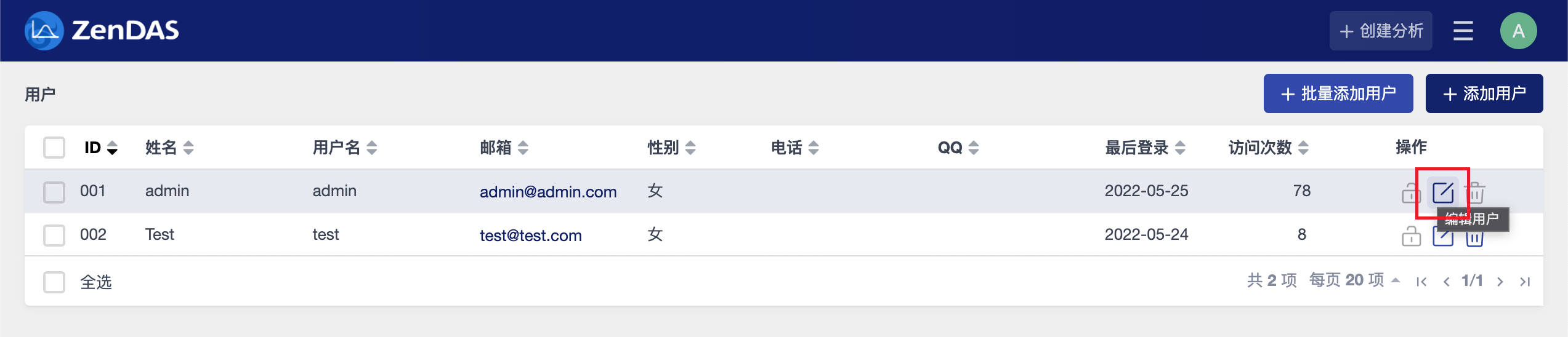The image size is (1568, 337).
Task: Sort the table by ID column
Action: (x=101, y=148)
